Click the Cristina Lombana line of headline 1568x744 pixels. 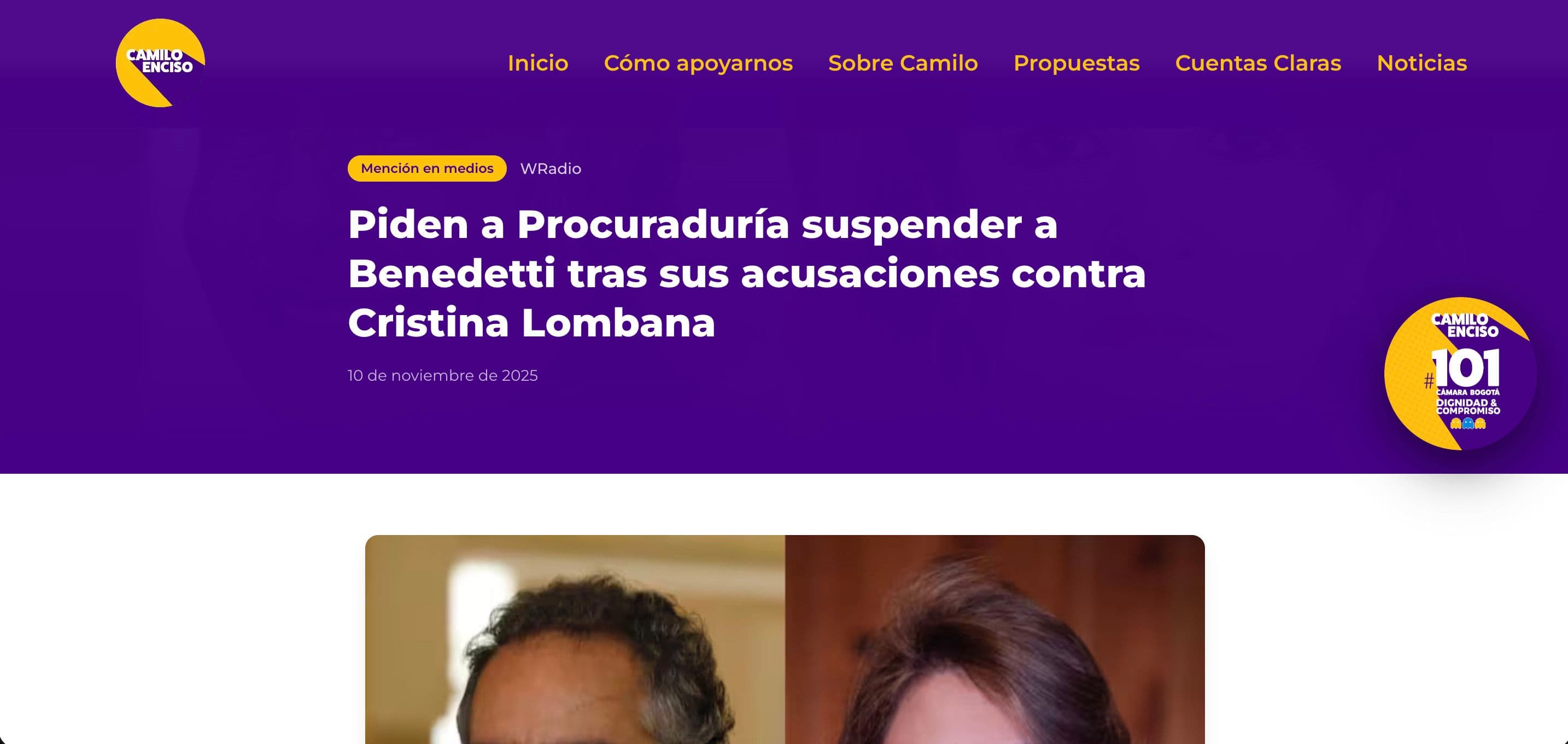[x=531, y=323]
